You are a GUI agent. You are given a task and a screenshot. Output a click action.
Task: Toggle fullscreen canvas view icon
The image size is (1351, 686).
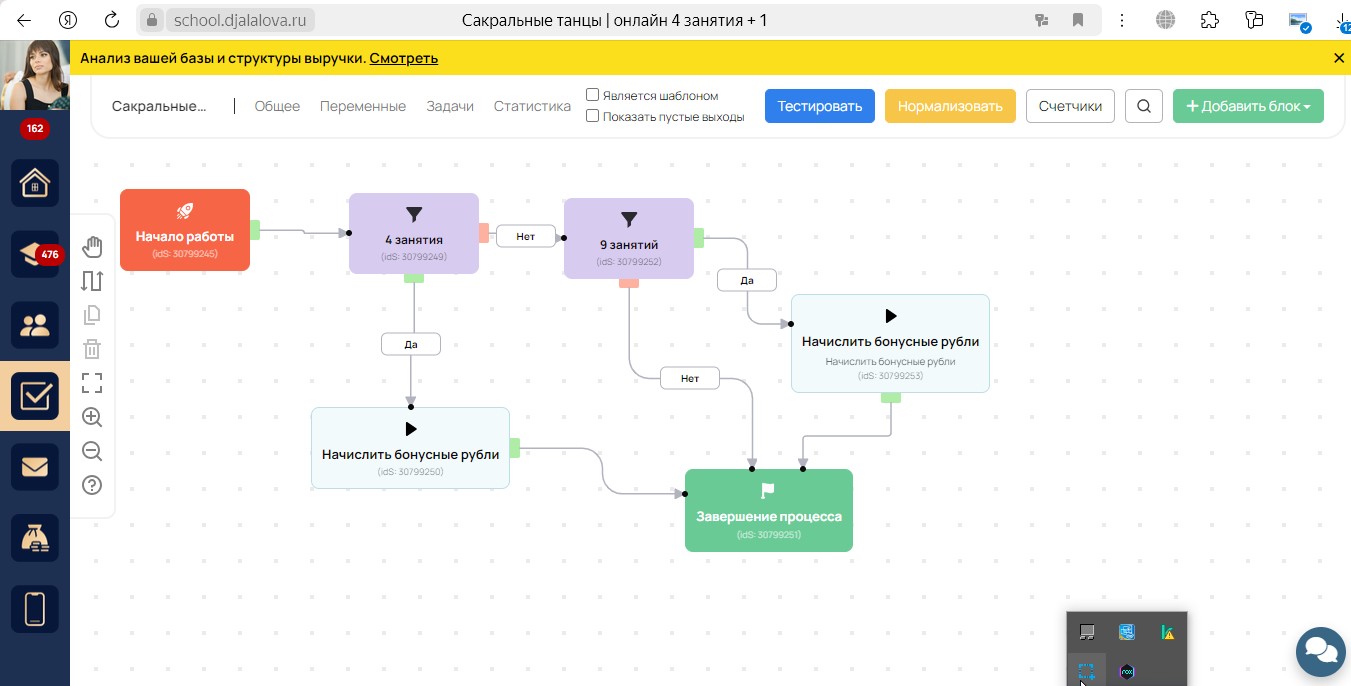click(92, 383)
